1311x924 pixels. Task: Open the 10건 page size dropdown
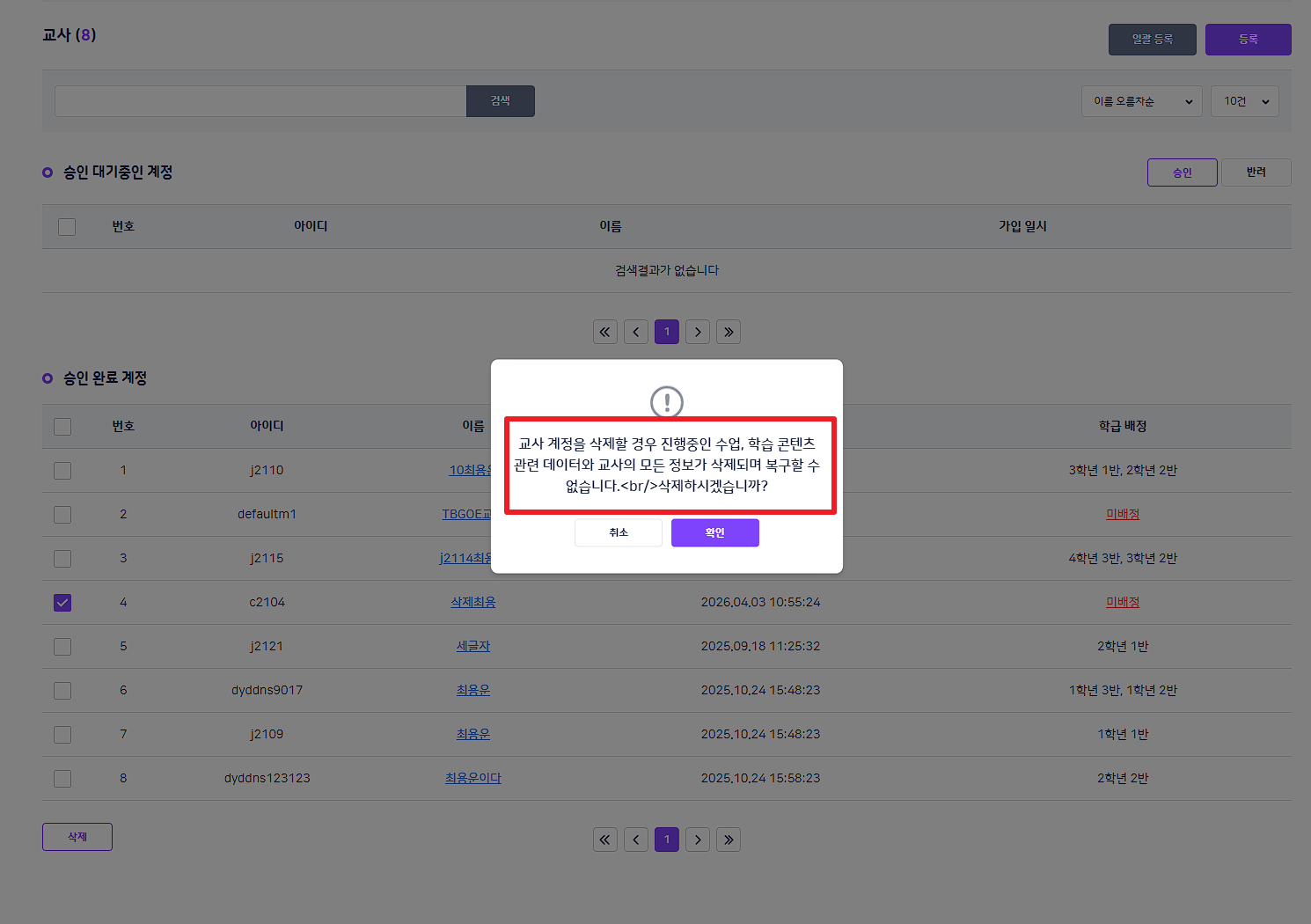pyautogui.click(x=1245, y=101)
